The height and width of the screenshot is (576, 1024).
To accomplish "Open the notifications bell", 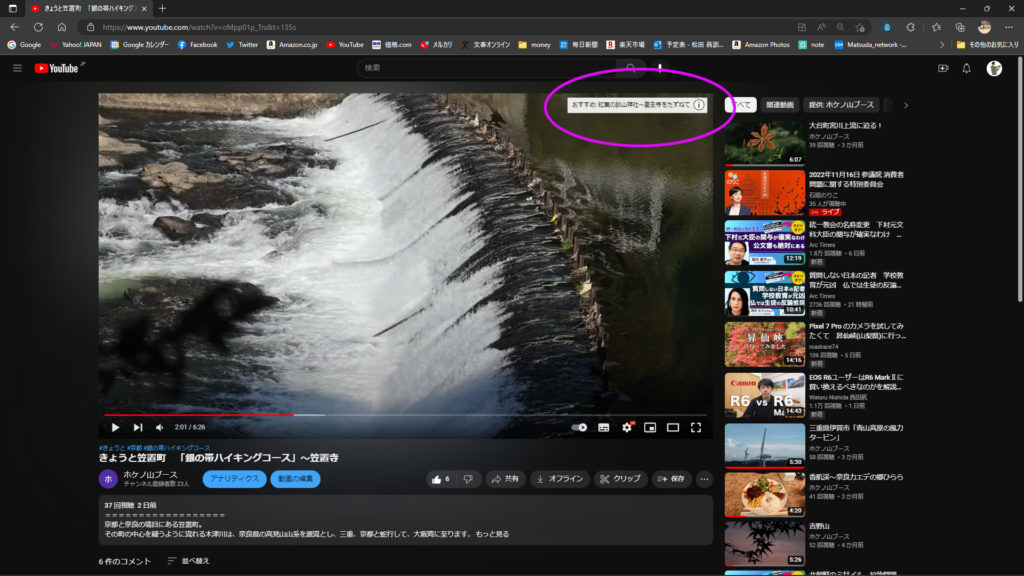I will coord(966,68).
